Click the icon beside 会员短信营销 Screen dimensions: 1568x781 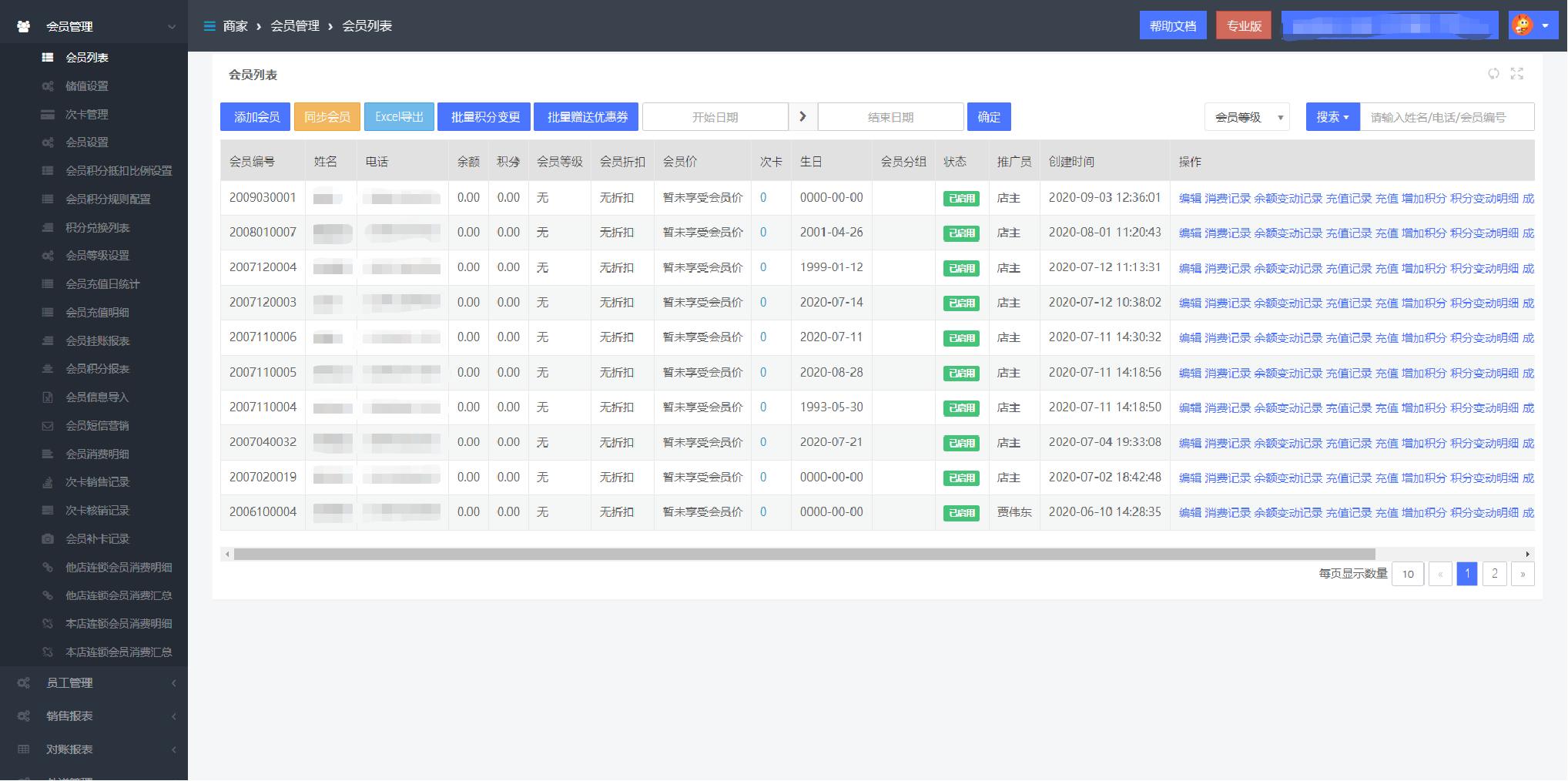click(48, 426)
